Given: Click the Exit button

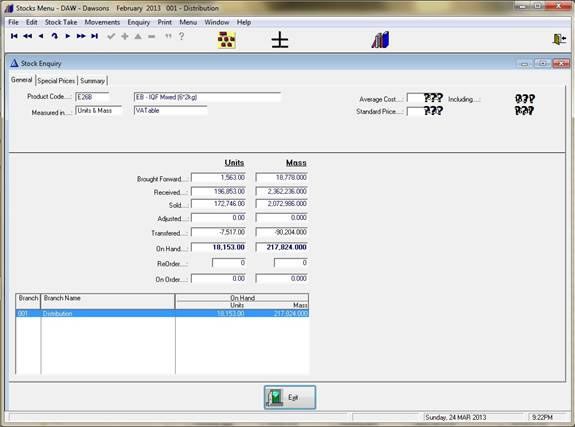Looking at the screenshot, I should tap(290, 397).
